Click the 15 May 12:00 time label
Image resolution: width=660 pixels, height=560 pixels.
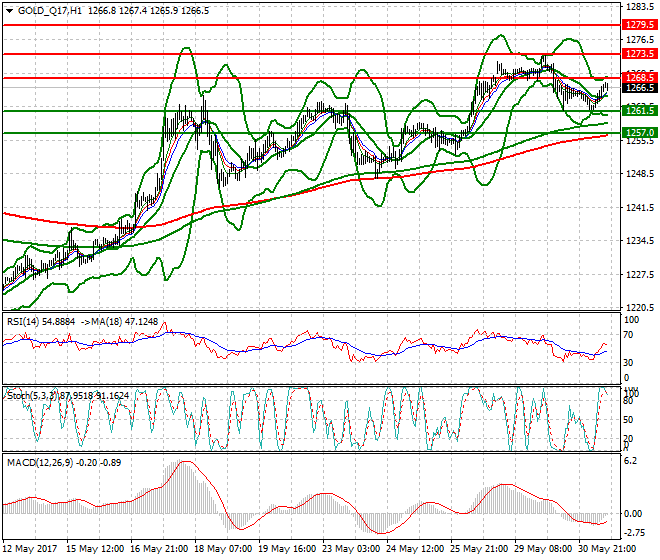[x=95, y=549]
